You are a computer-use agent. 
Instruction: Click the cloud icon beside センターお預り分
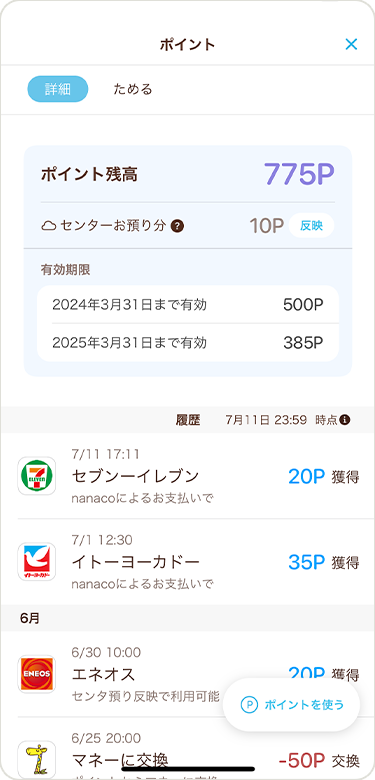[49, 226]
